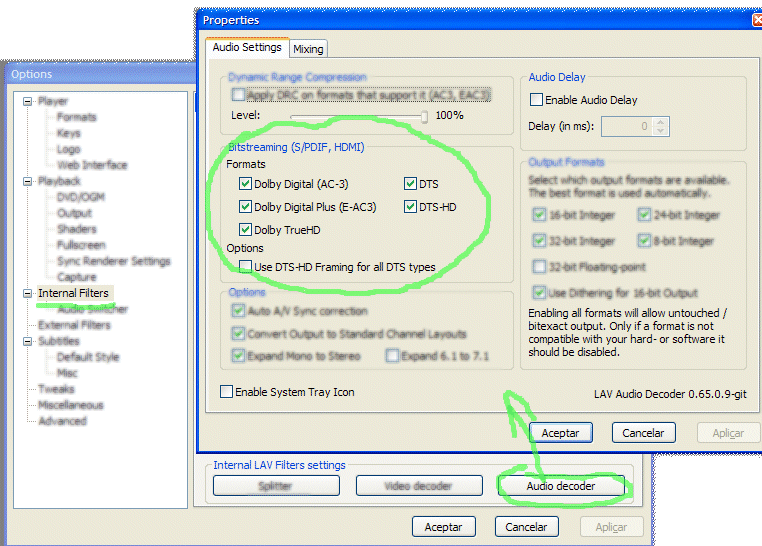This screenshot has height=546, width=762.
Task: Increase delay with the spinner up arrow
Action: (x=660, y=122)
